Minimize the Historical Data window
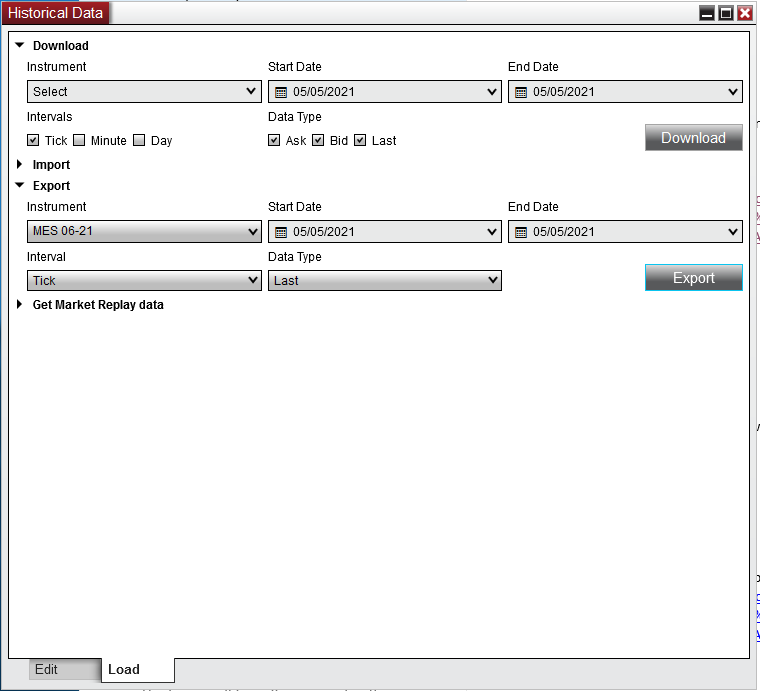 [707, 13]
